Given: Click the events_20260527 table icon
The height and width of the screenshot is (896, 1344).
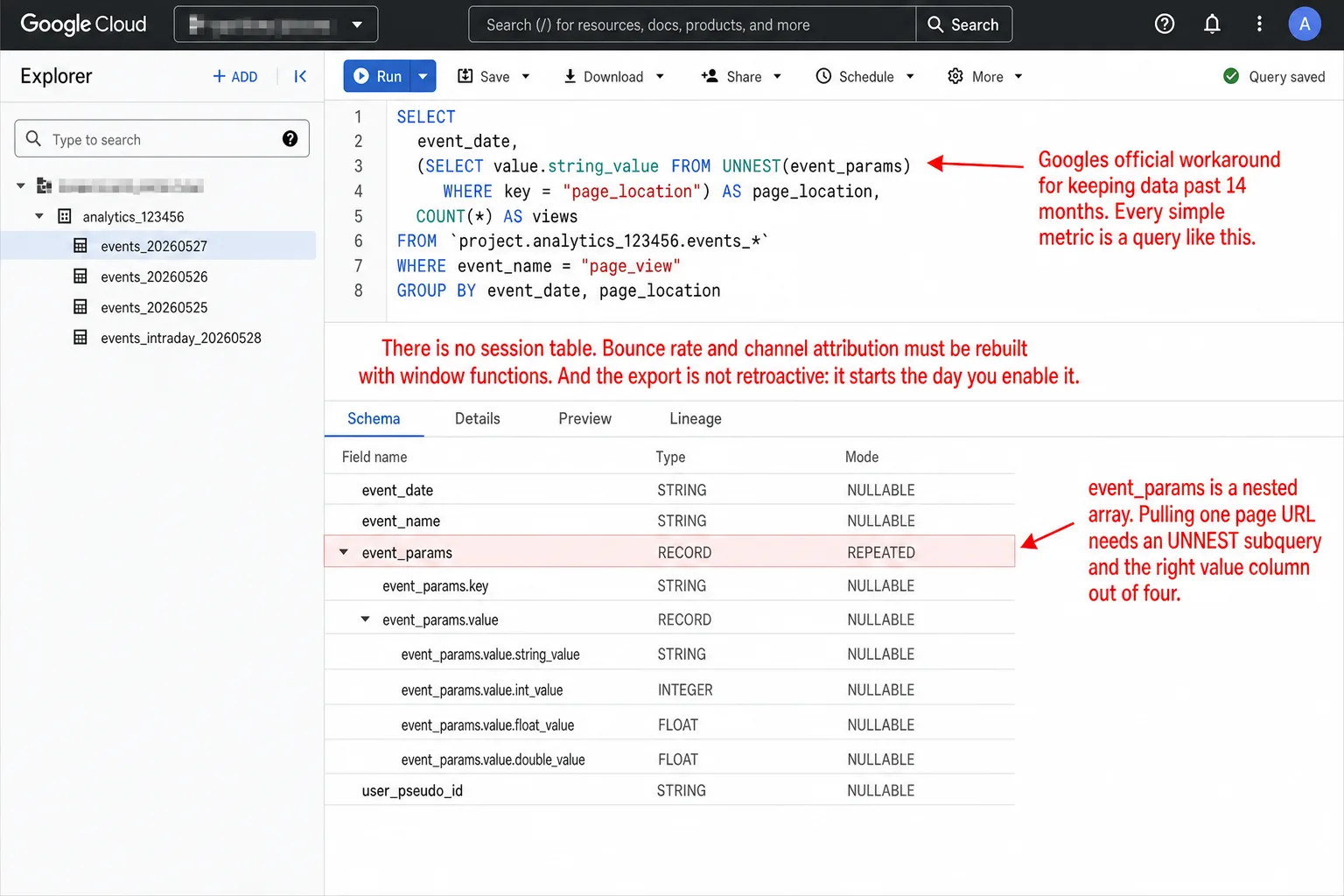Looking at the screenshot, I should (x=80, y=246).
